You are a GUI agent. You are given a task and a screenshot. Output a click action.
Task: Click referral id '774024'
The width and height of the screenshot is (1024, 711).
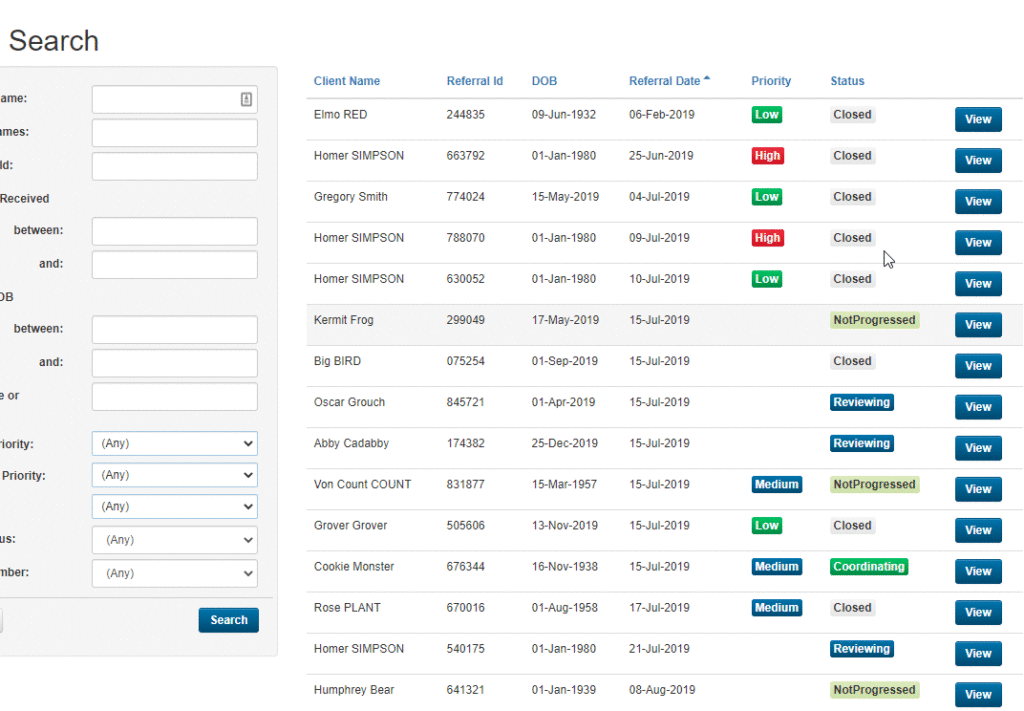pyautogui.click(x=466, y=197)
